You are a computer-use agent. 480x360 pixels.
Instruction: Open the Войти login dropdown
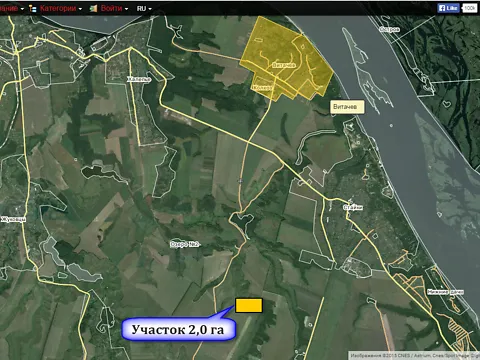coord(114,9)
